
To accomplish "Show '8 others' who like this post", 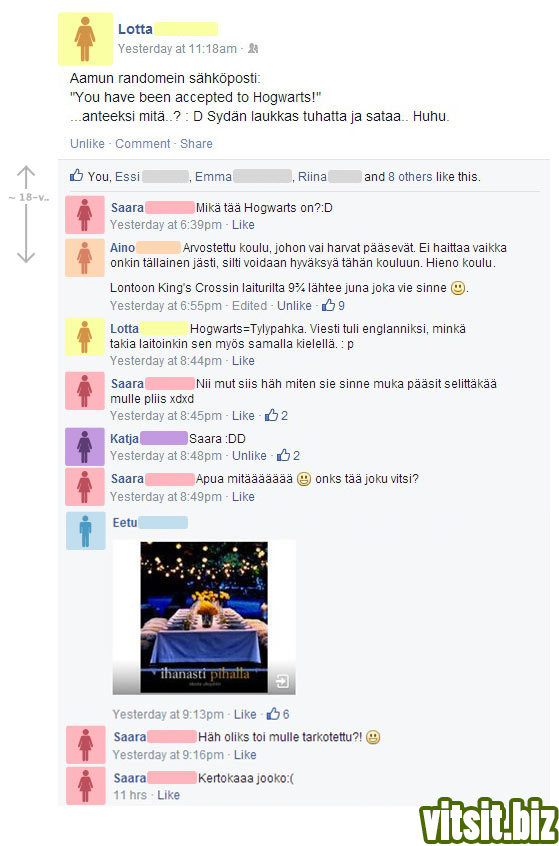I will 410,176.
